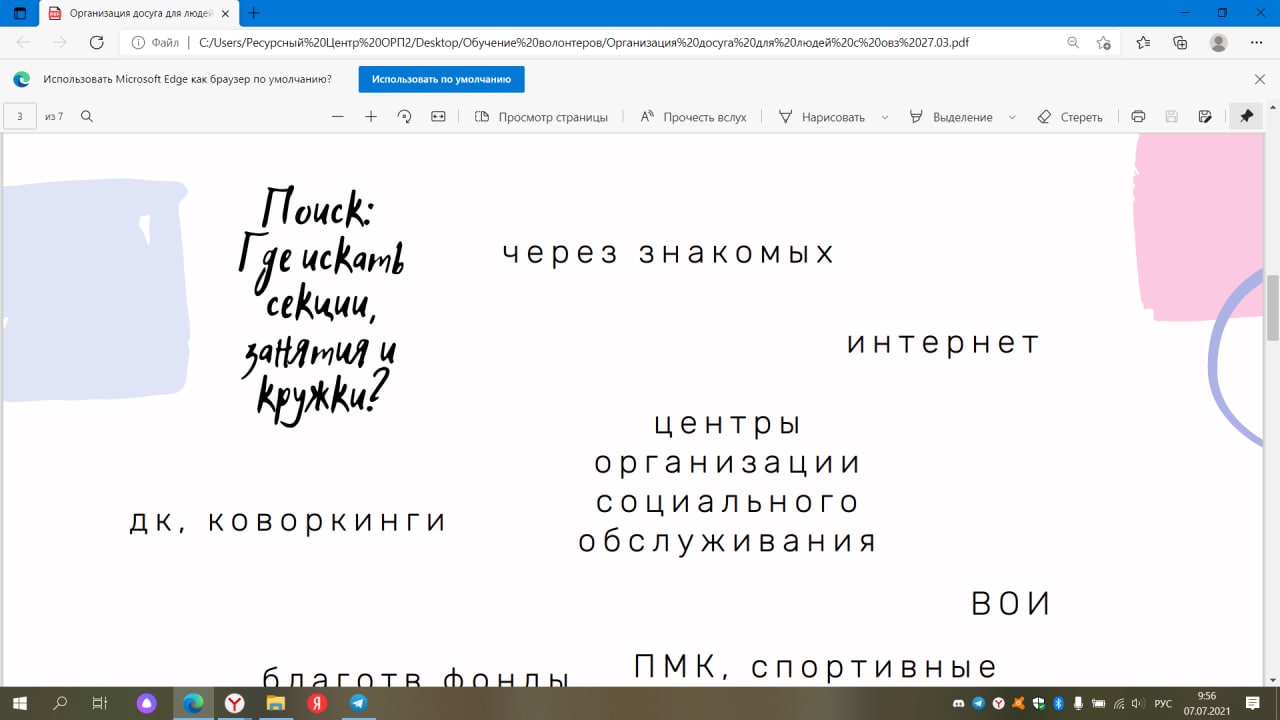Click the page number input field
This screenshot has height=720, width=1280.
(x=20, y=116)
